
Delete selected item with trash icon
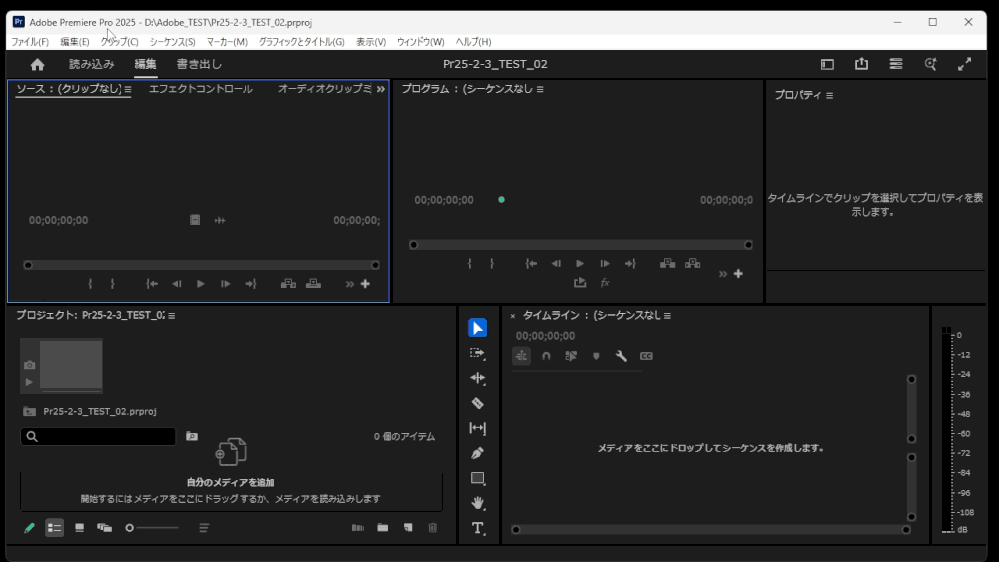pyautogui.click(x=433, y=528)
